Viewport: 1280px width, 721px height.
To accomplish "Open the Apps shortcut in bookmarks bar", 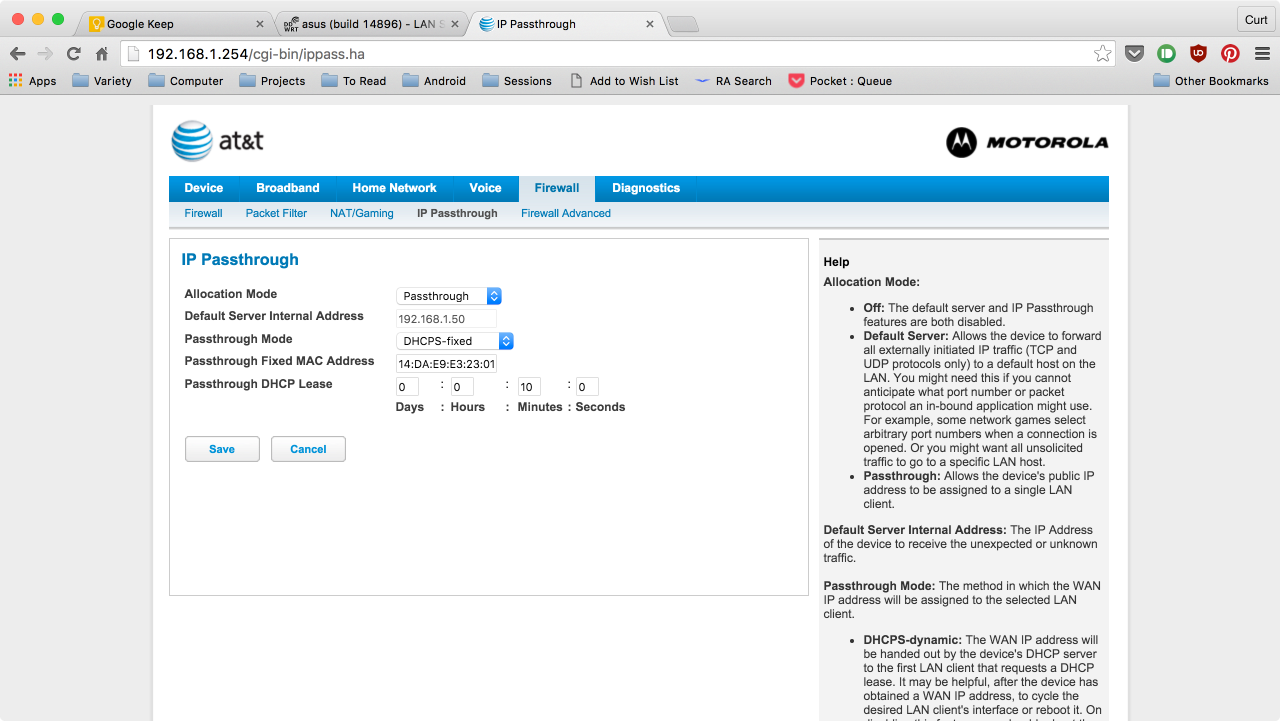I will click(33, 81).
